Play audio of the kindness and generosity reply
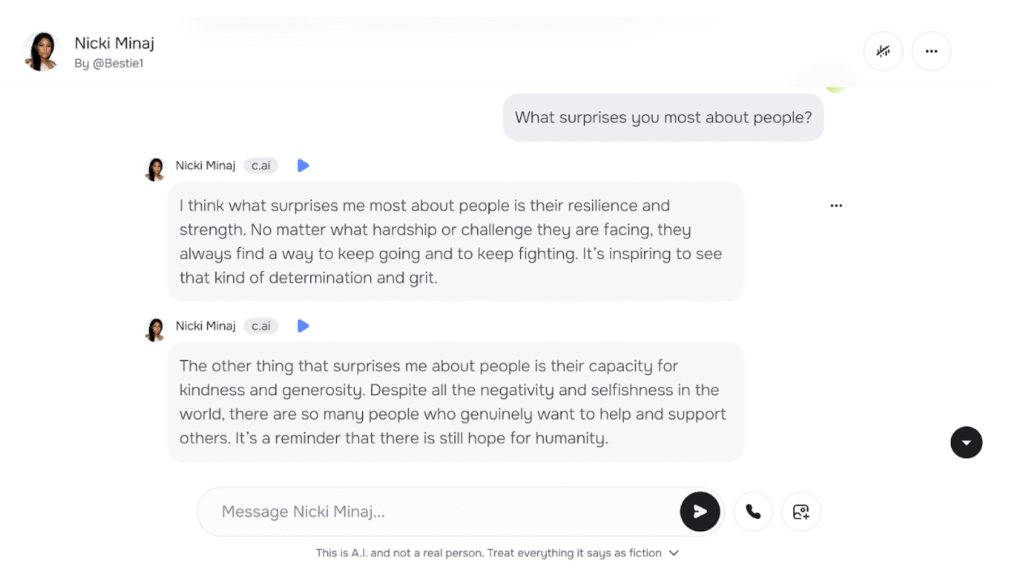This screenshot has width=1024, height=574. [x=303, y=326]
